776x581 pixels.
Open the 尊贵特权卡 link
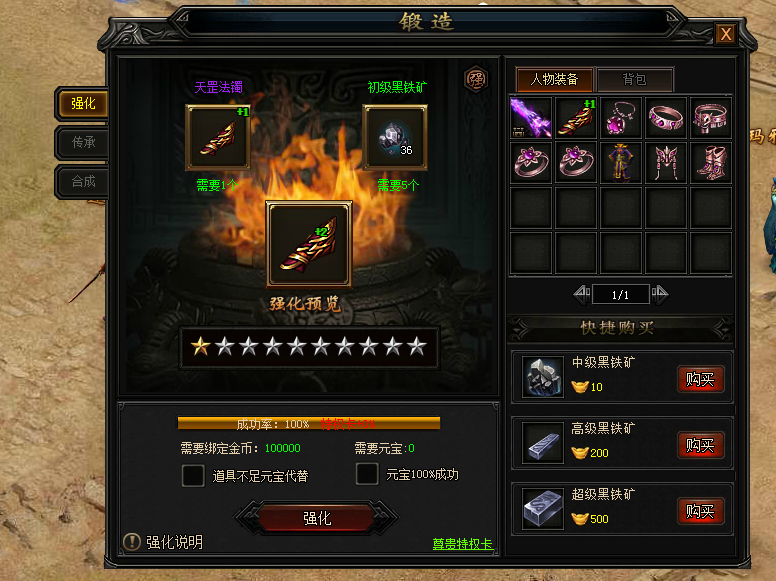pyautogui.click(x=462, y=544)
